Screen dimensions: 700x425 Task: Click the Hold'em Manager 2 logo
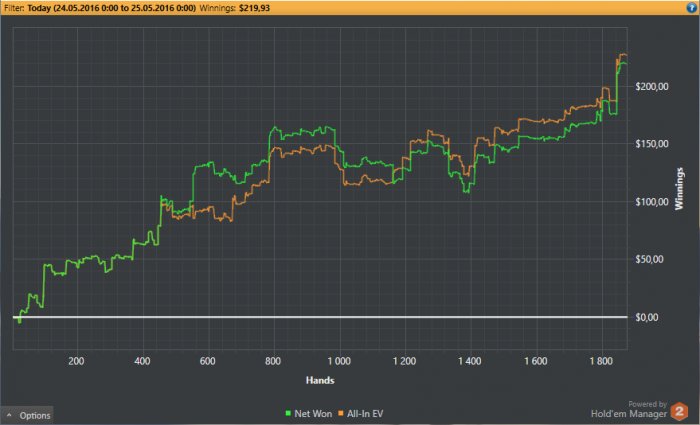(x=679, y=411)
